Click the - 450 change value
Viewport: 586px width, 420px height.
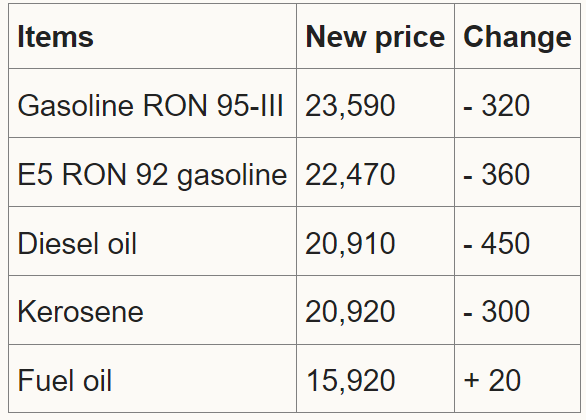click(497, 244)
